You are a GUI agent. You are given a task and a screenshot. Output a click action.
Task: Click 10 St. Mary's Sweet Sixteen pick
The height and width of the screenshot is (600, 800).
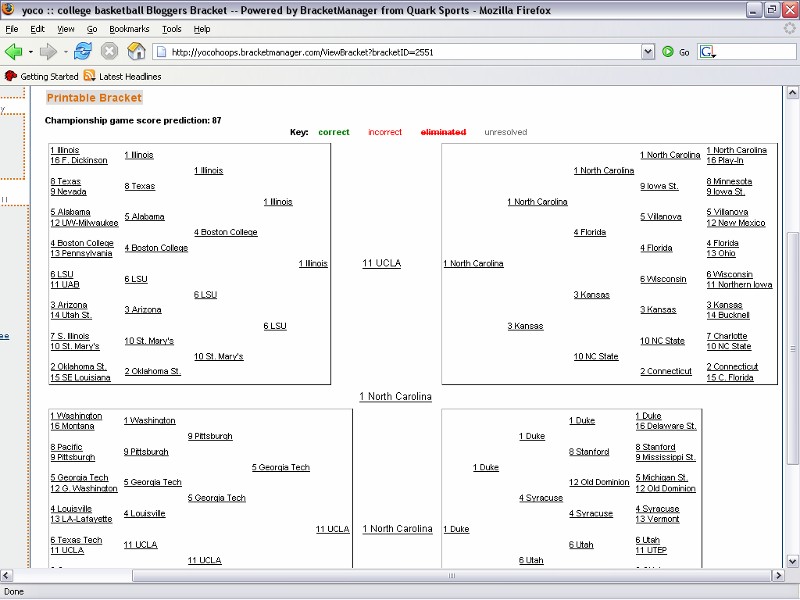point(218,356)
